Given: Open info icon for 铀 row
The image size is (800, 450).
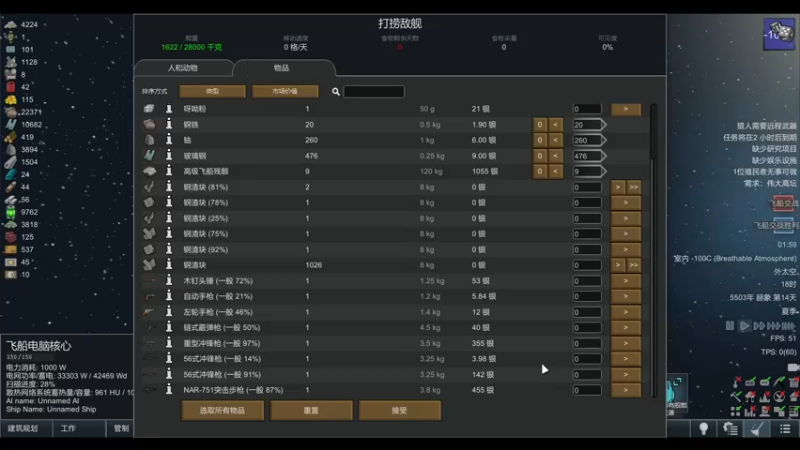Looking at the screenshot, I should click(x=169, y=140).
